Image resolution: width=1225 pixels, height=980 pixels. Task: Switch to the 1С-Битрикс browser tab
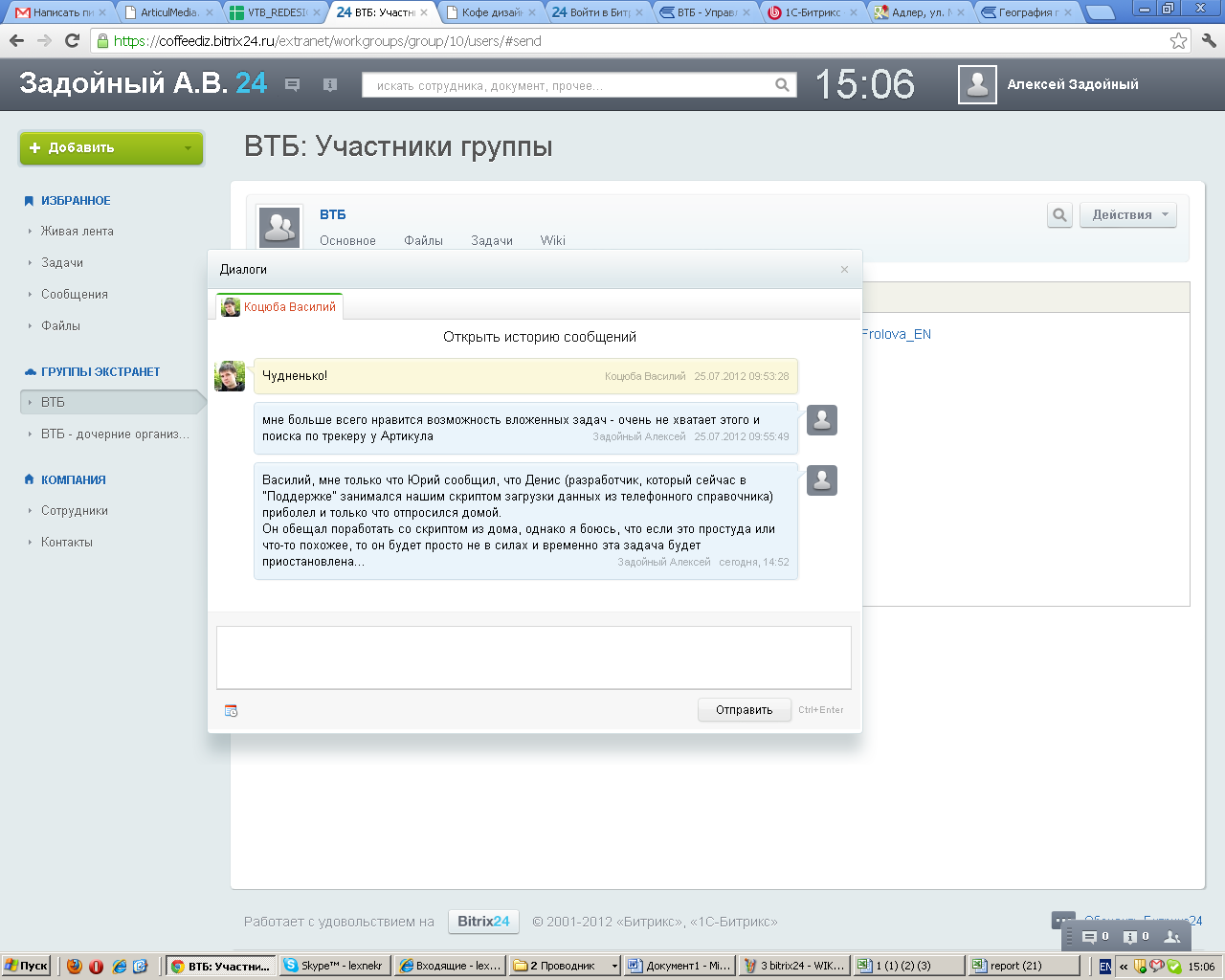coord(813,12)
